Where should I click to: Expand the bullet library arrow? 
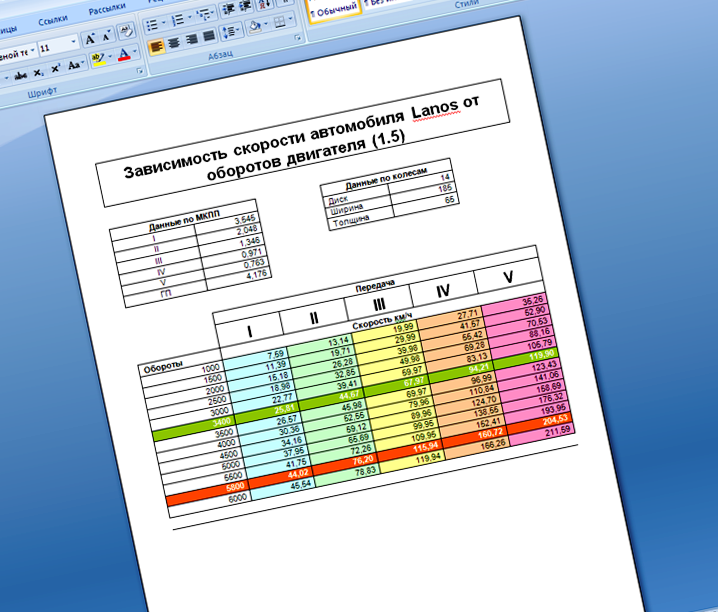[163, 23]
